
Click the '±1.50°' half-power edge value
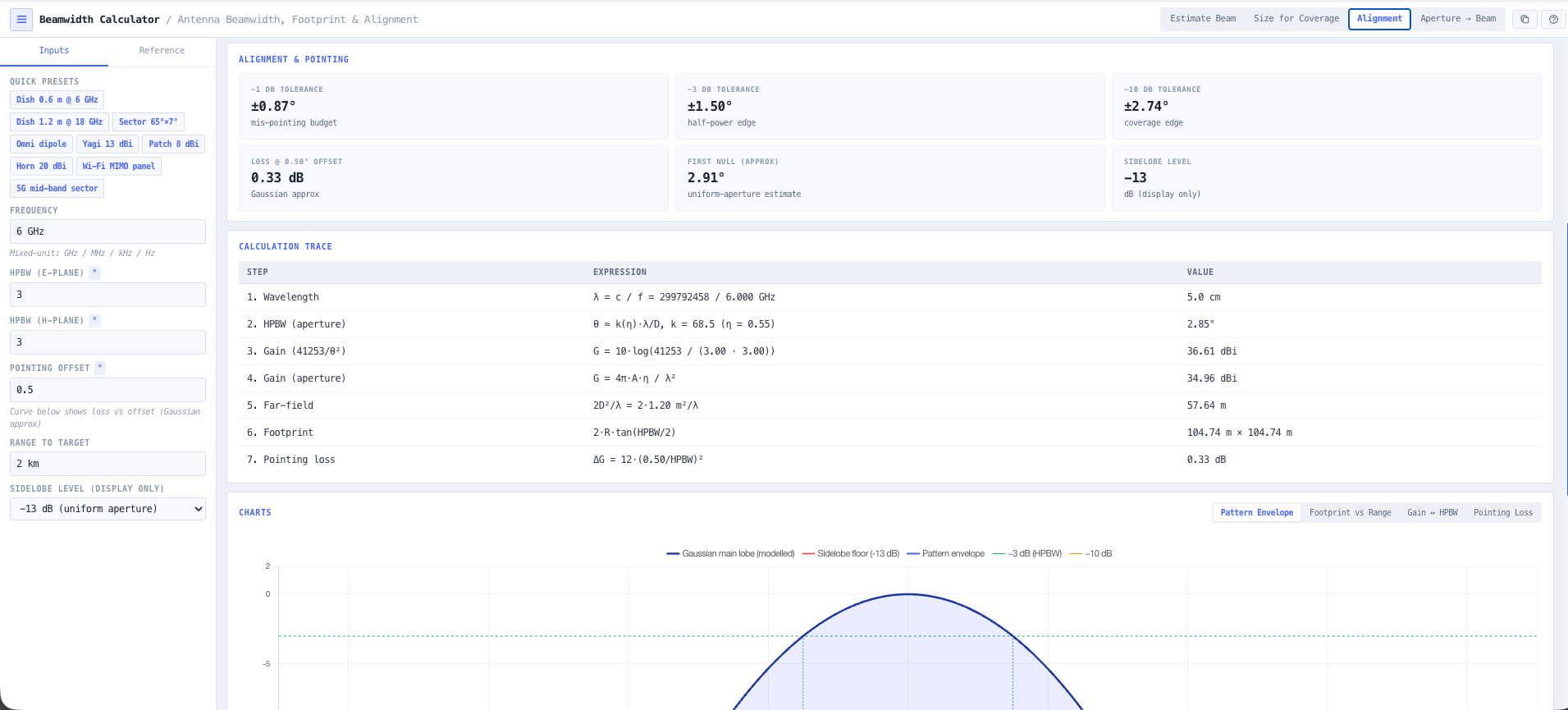coord(710,107)
